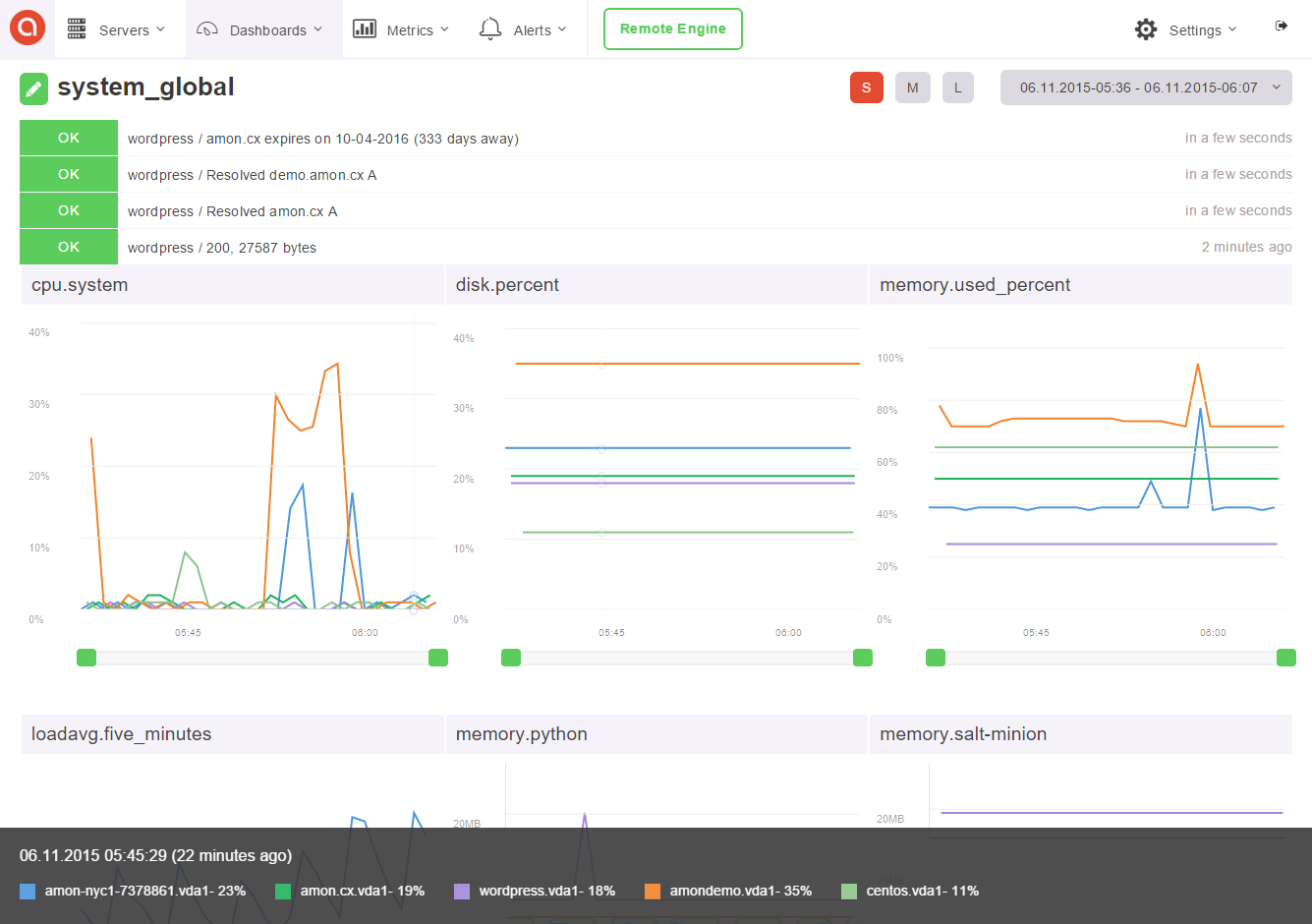The height and width of the screenshot is (924, 1312).
Task: Click the orange peak in the memory.used_percent chart
Action: (1197, 365)
